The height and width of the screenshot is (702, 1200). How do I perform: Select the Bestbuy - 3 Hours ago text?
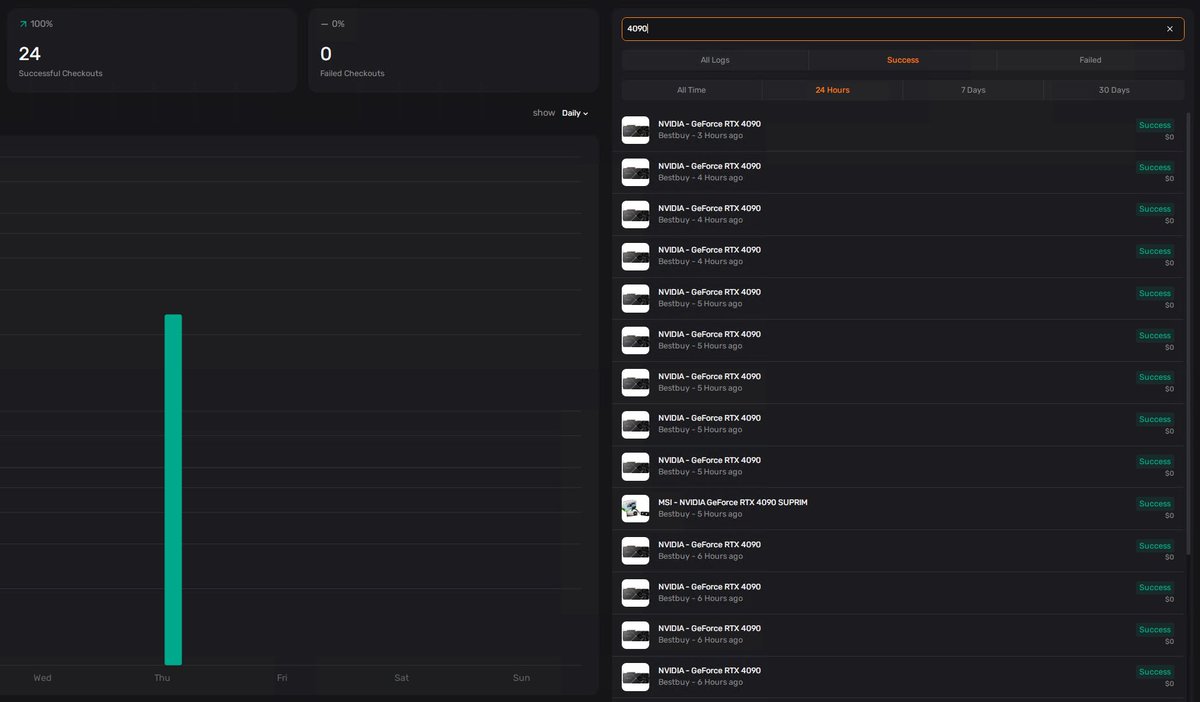coord(700,136)
